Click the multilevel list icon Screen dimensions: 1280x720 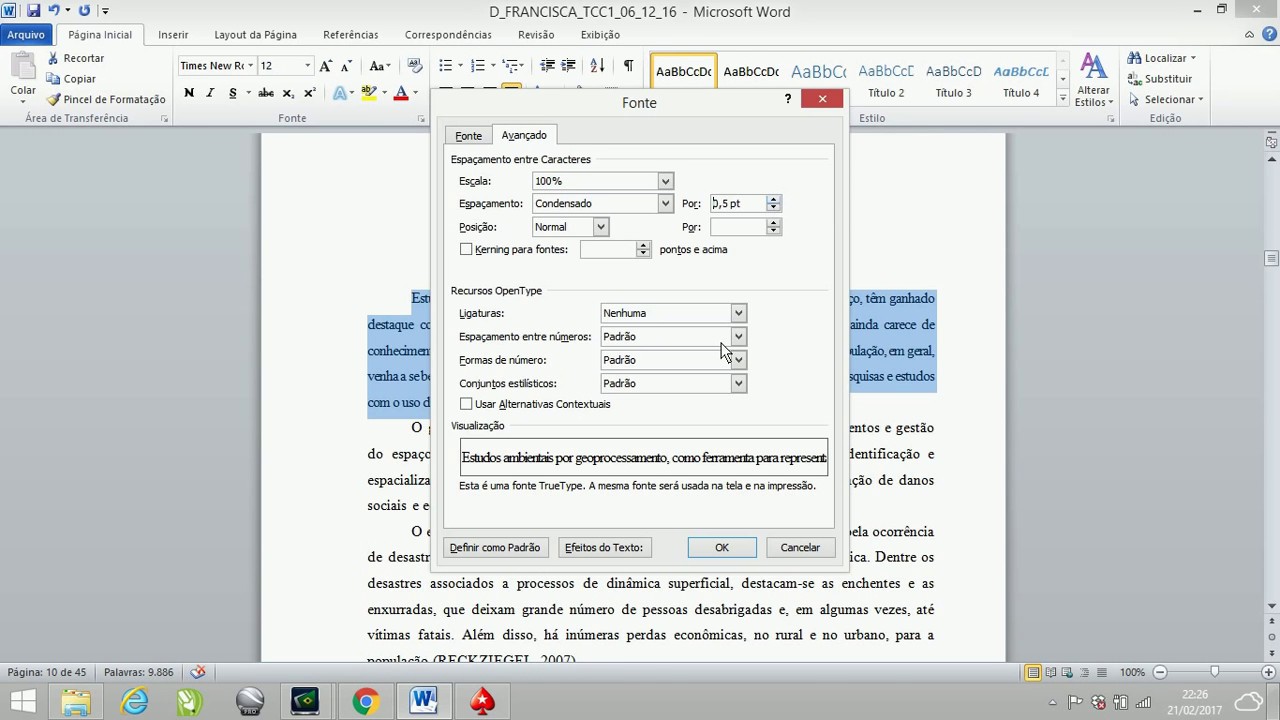[510, 66]
